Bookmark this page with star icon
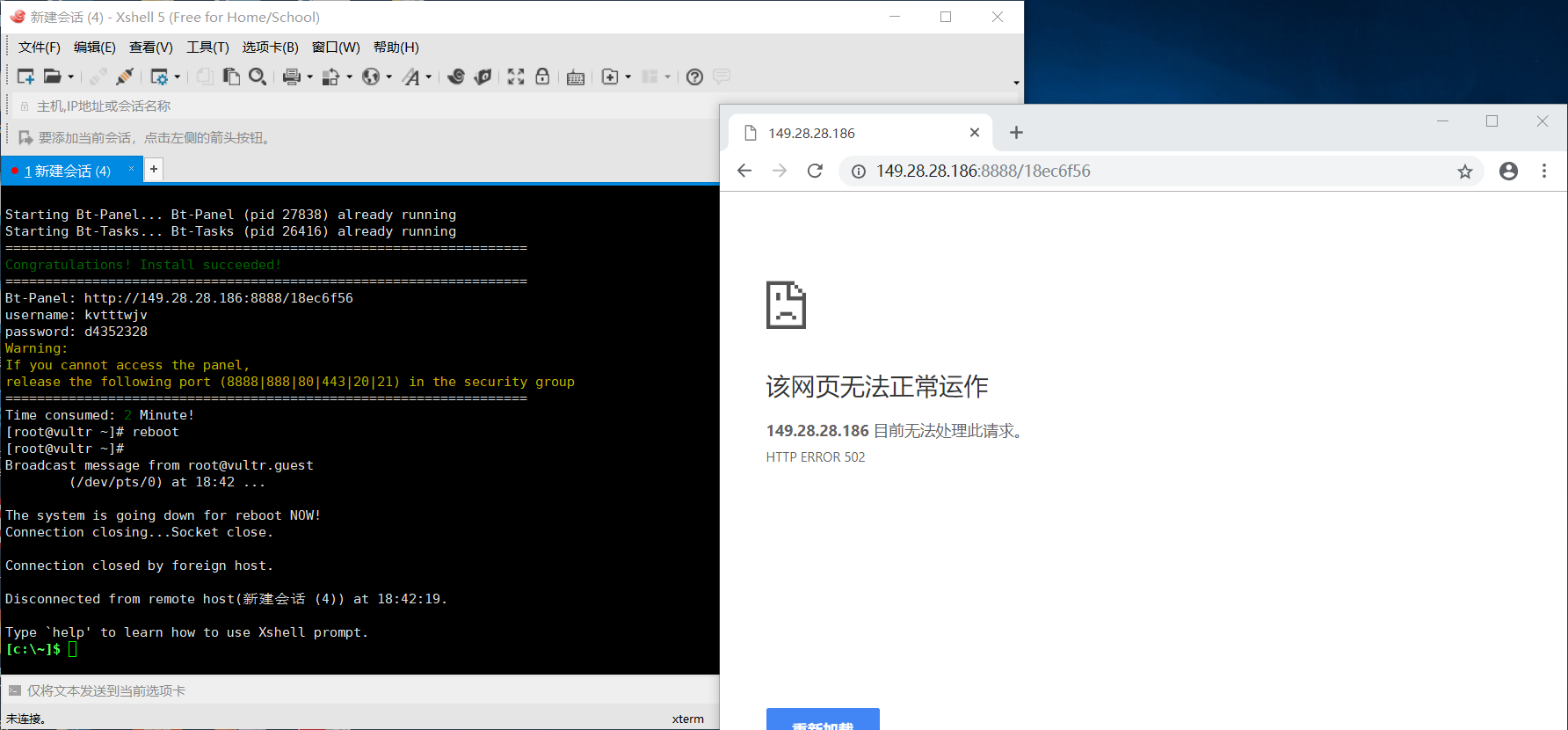This screenshot has height=730, width=1568. [1464, 172]
